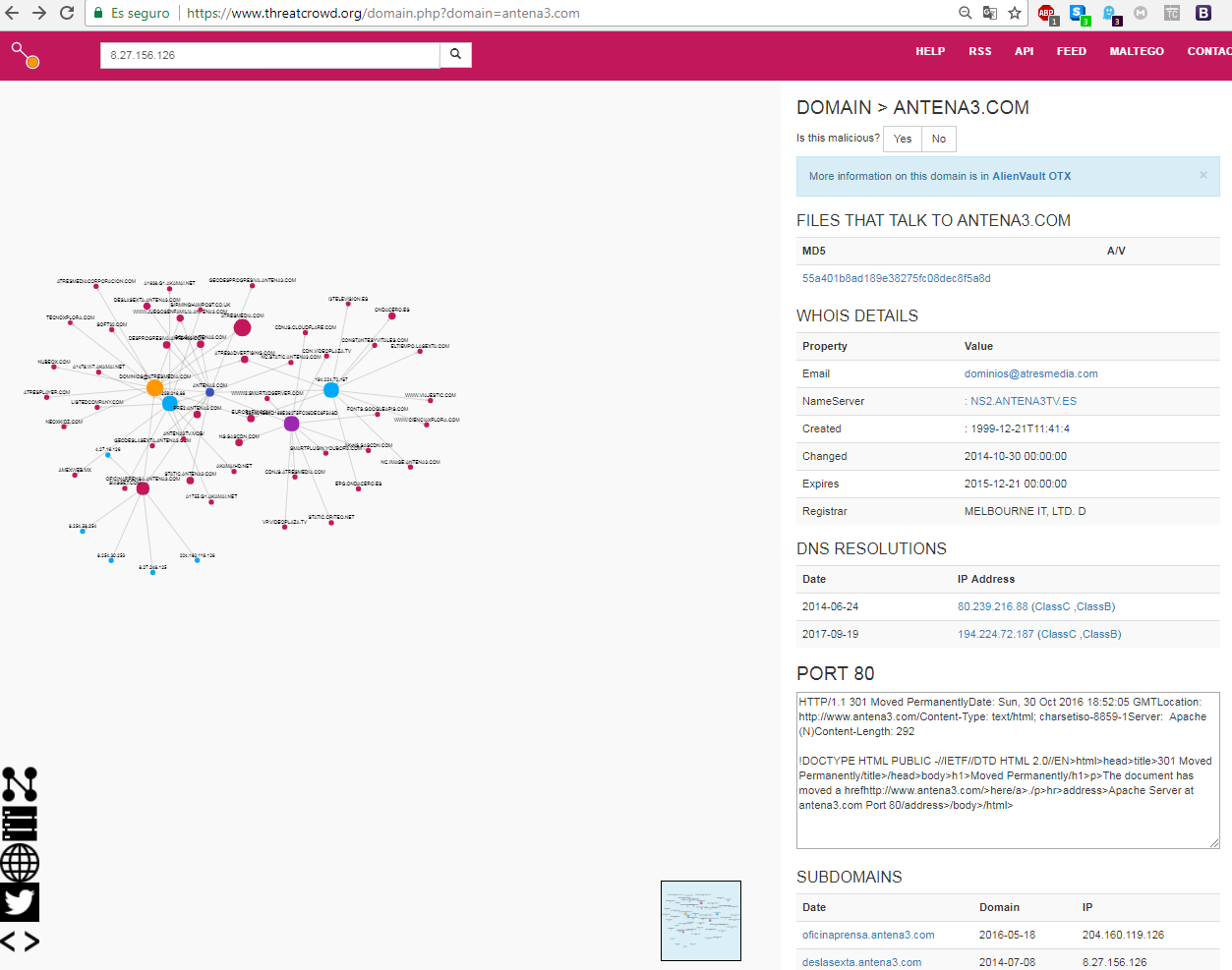Image resolution: width=1232 pixels, height=970 pixels.
Task: Go to the MALTEGO menu item
Action: 1137,51
